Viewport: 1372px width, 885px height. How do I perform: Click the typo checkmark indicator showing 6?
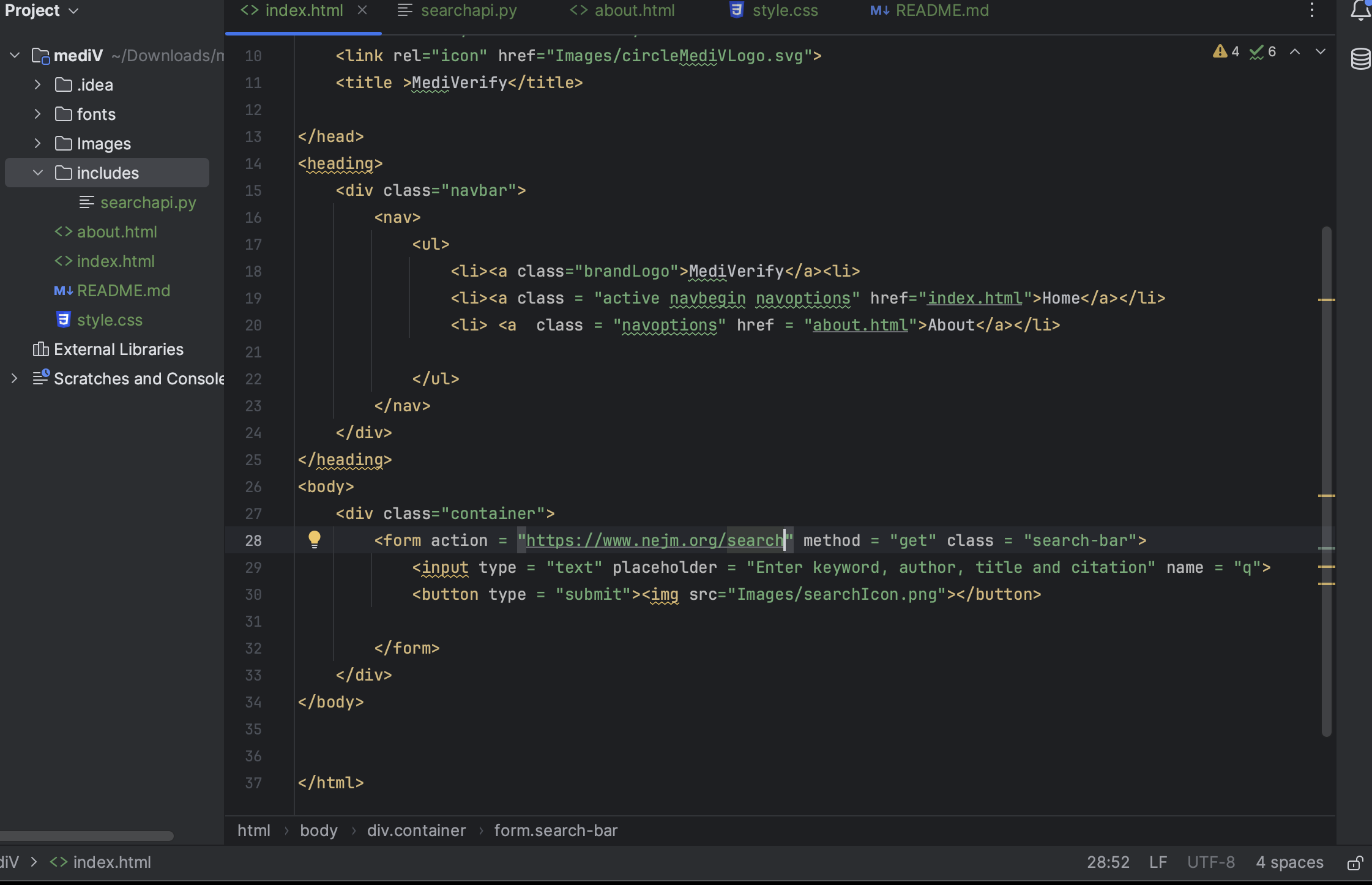(1263, 52)
